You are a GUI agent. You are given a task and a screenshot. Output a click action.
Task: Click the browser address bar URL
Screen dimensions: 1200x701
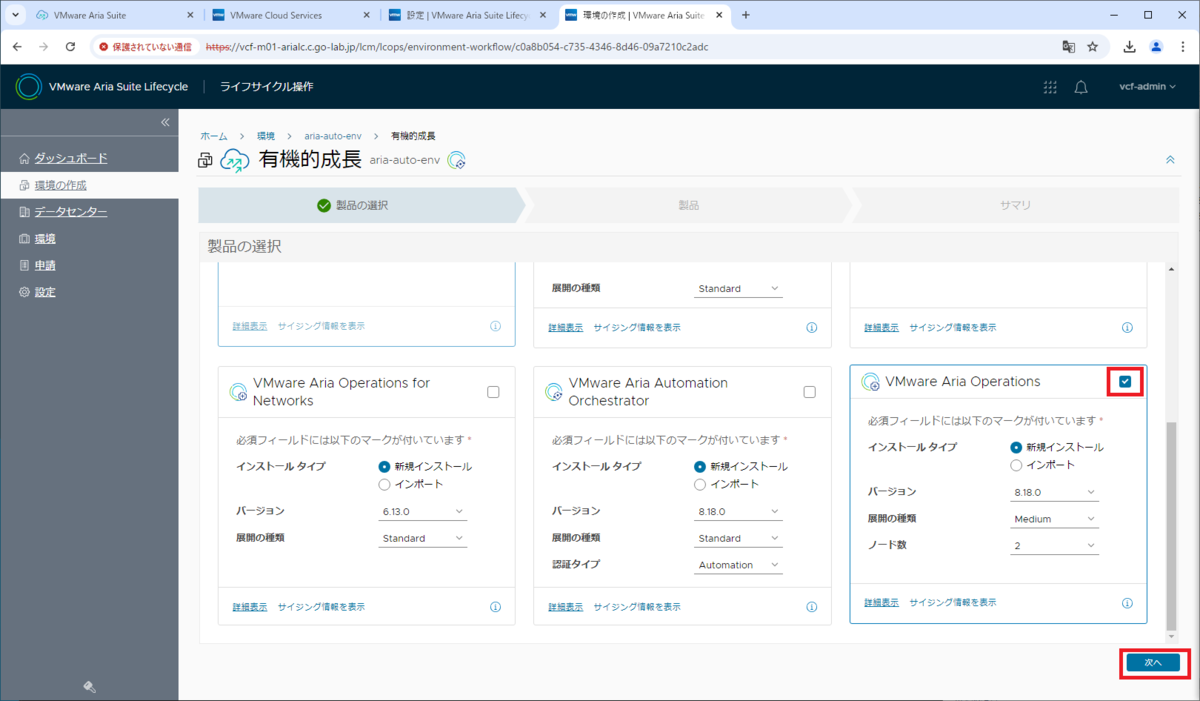coord(456,46)
